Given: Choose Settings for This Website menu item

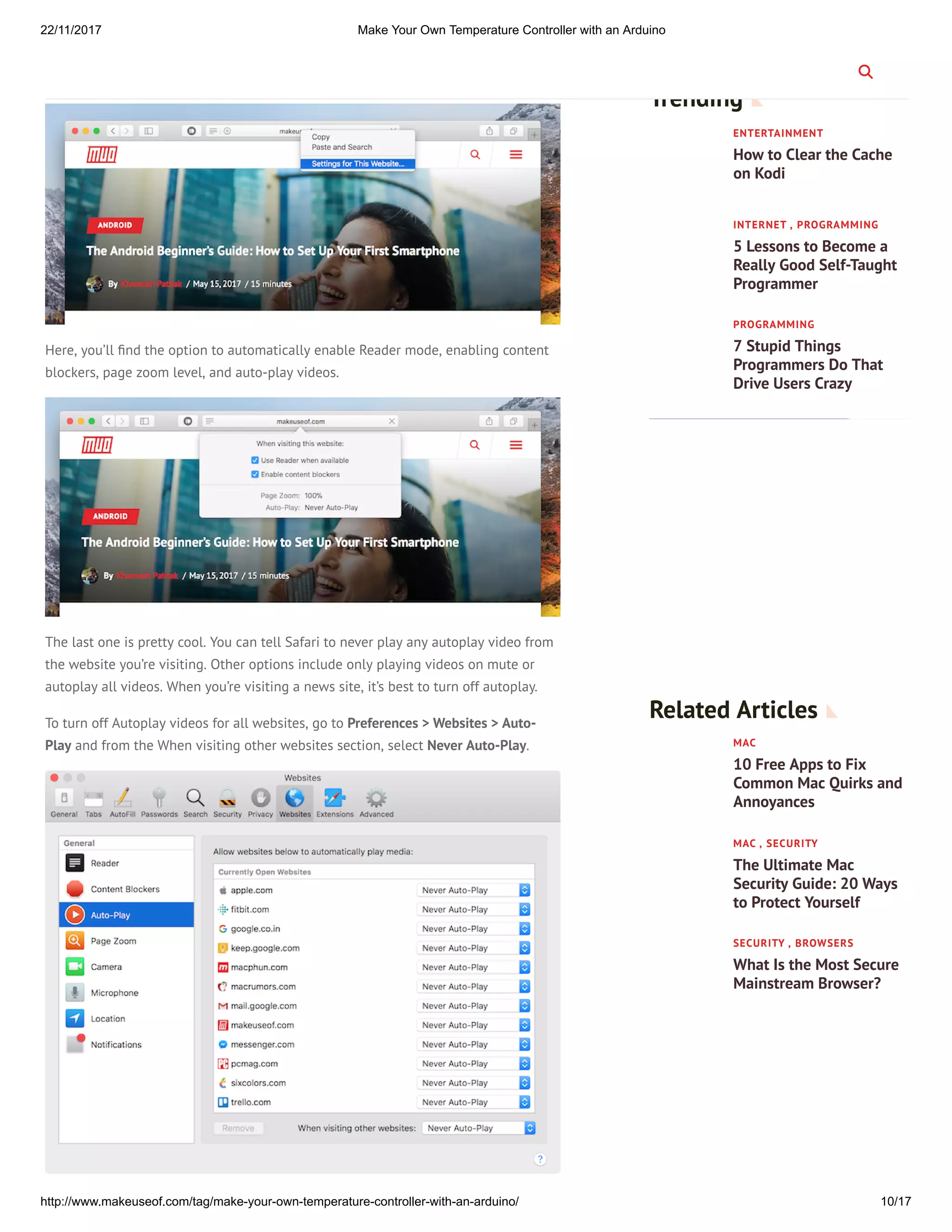Looking at the screenshot, I should click(357, 164).
